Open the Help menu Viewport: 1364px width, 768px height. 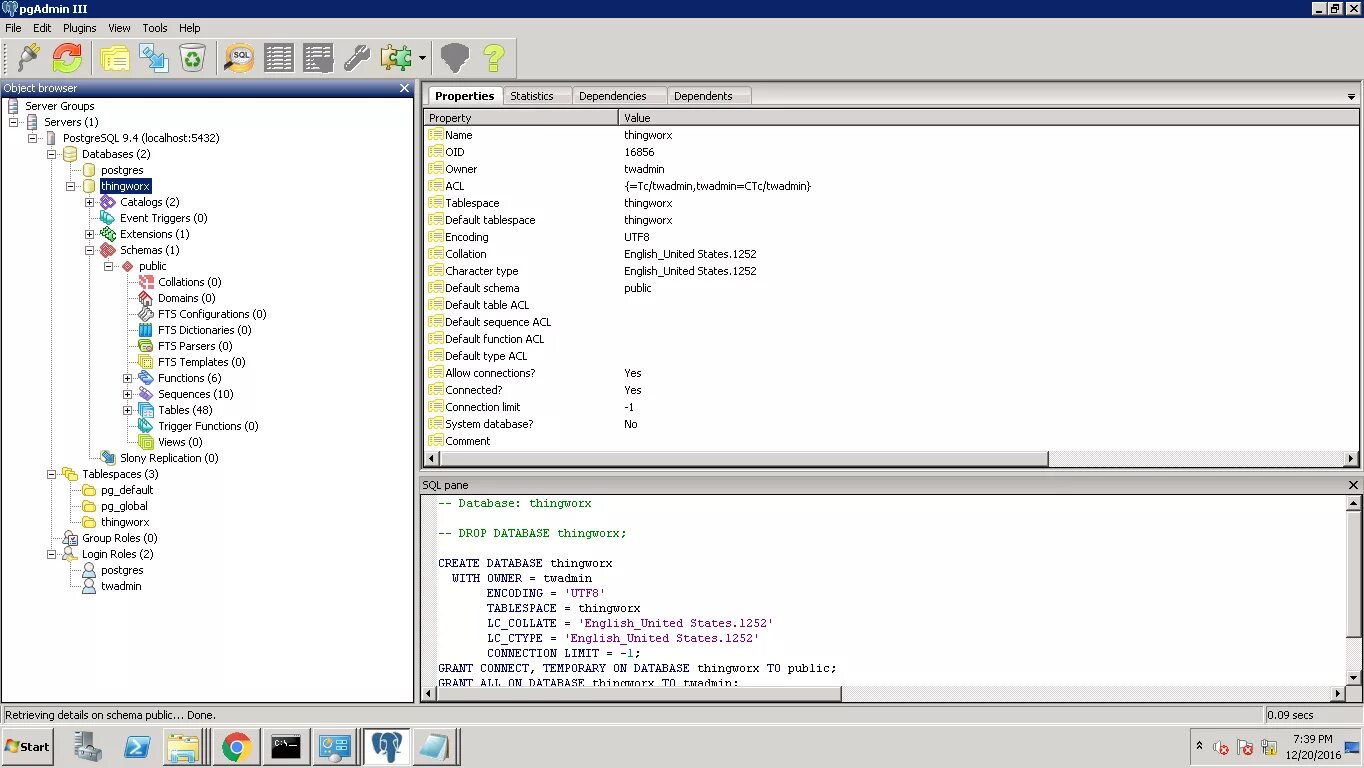point(189,28)
